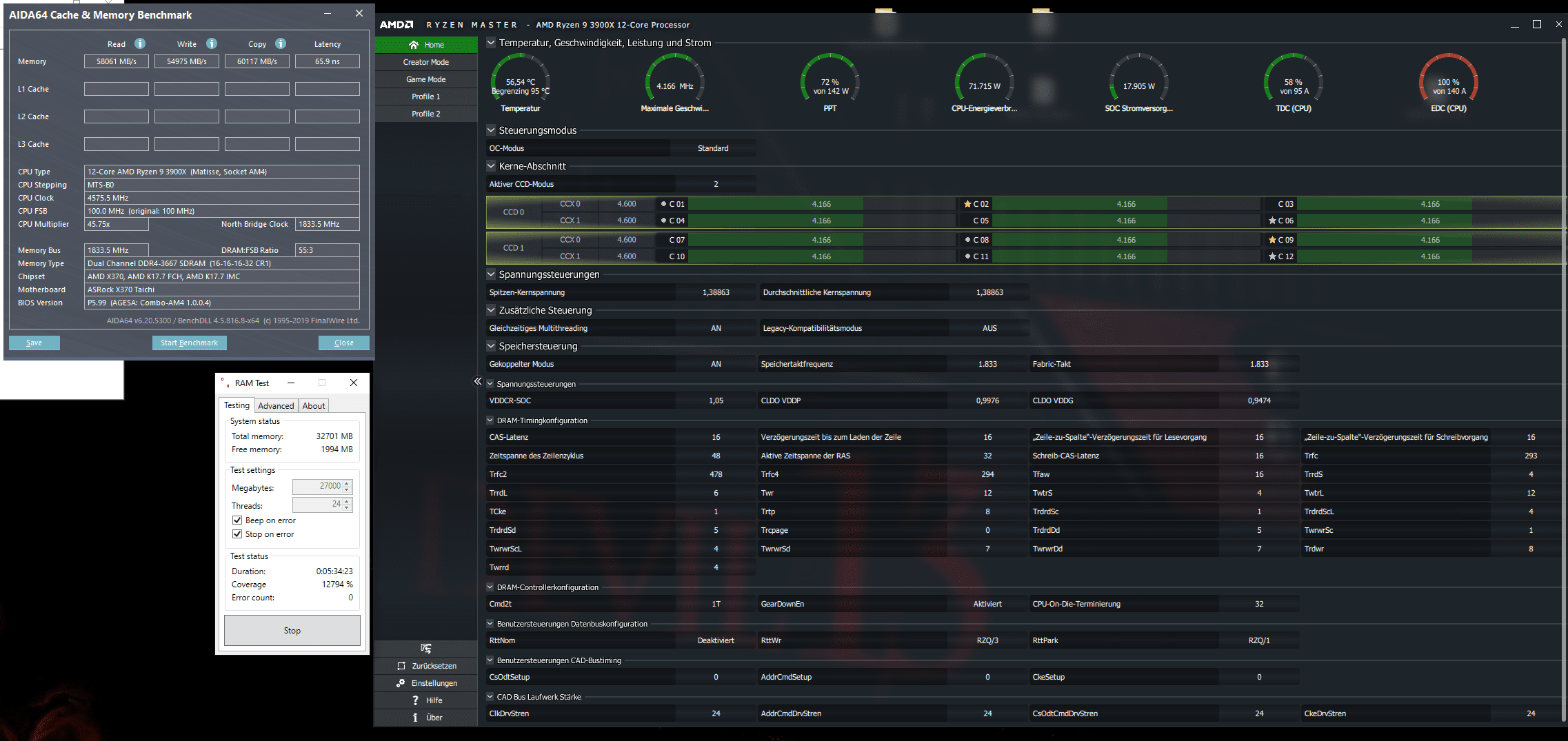
Task: Toggle the Beep on error checkbox
Action: 237,520
